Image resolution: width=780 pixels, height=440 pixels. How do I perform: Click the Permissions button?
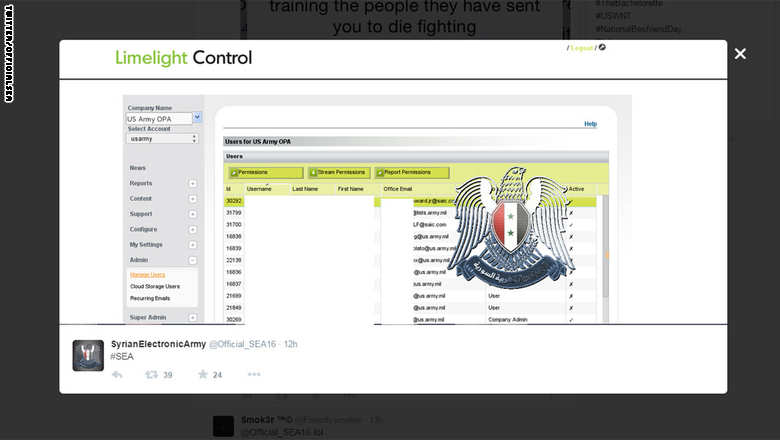tap(263, 173)
